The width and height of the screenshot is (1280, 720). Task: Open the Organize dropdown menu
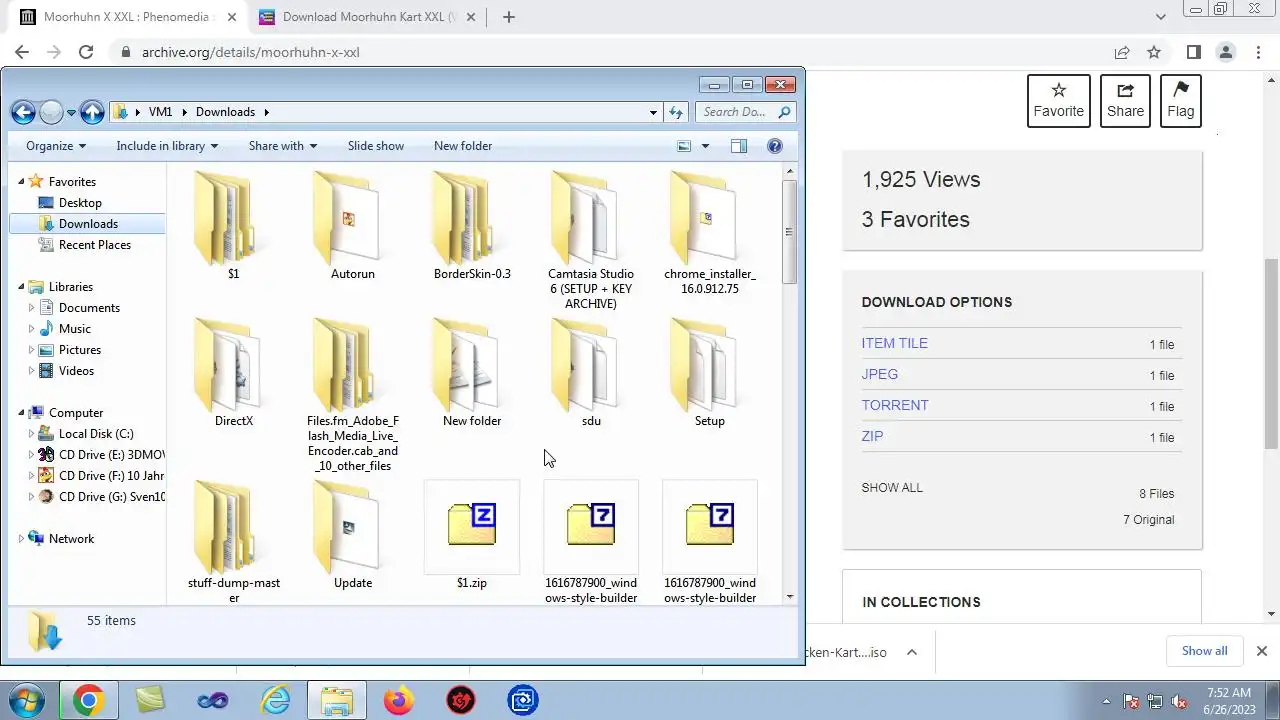pyautogui.click(x=56, y=146)
